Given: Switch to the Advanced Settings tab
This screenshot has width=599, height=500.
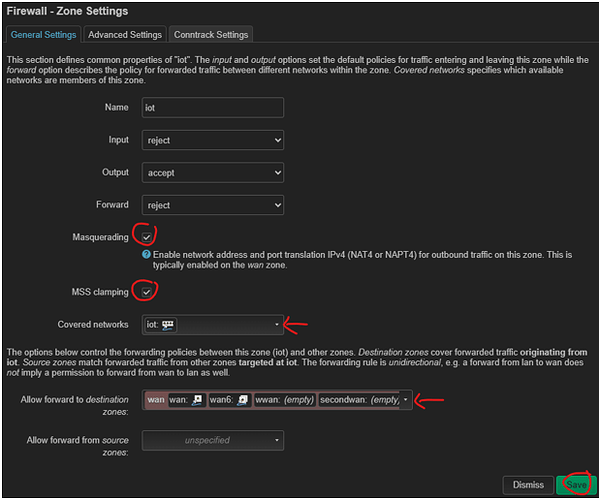Looking at the screenshot, I should 125,35.
